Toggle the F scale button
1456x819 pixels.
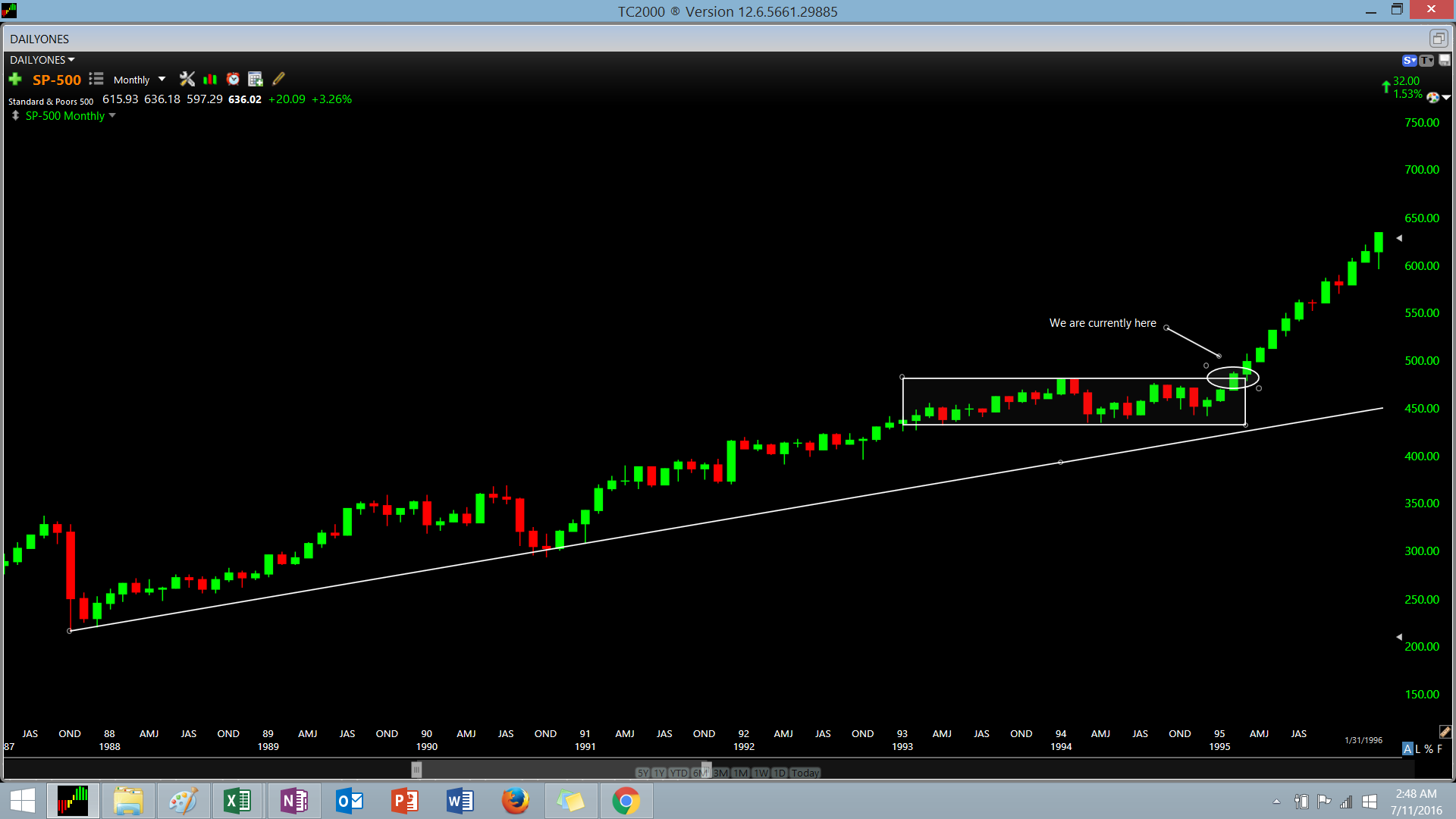(x=1439, y=748)
